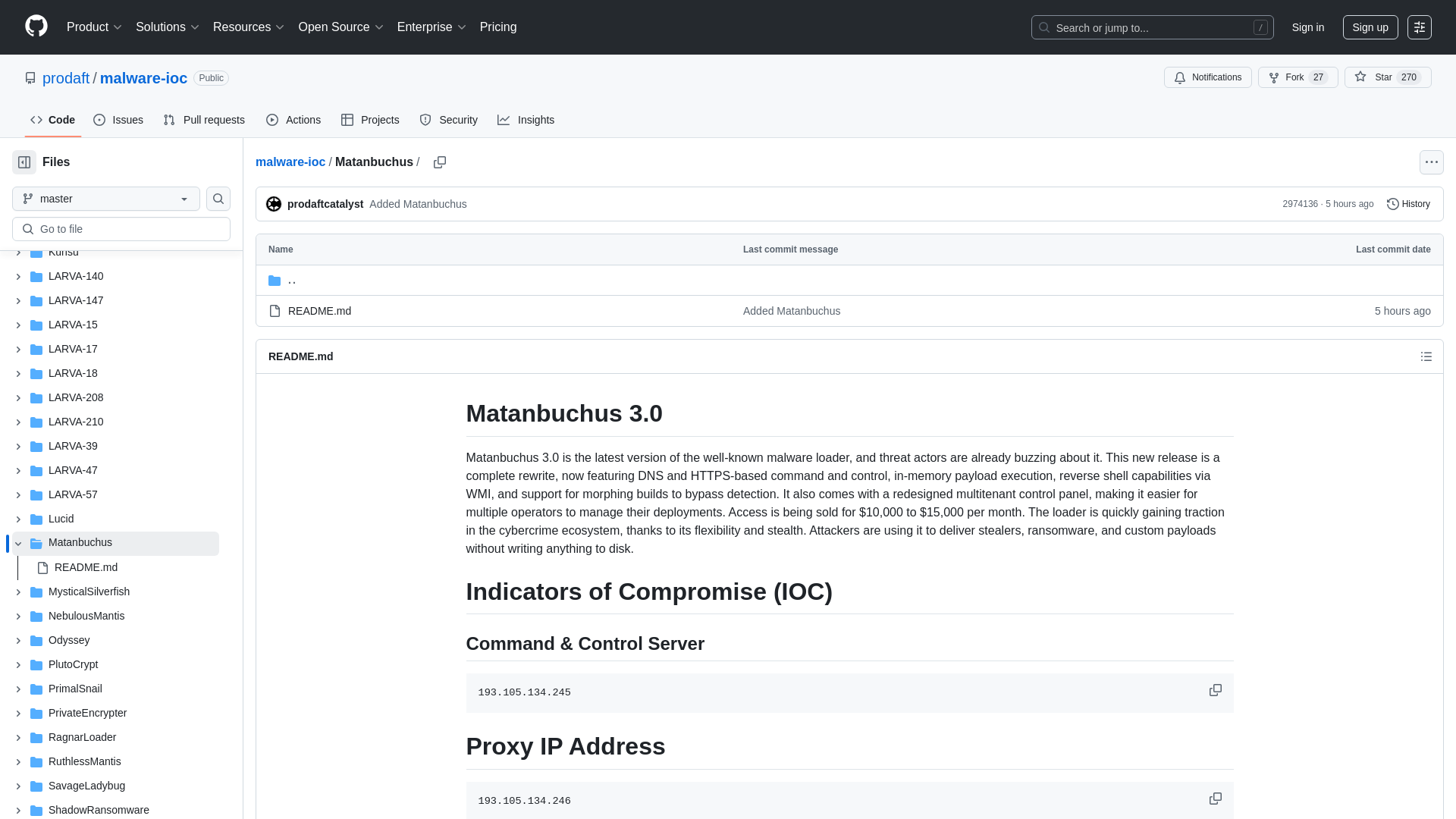
Task: Open the Product menu
Action: point(94,27)
